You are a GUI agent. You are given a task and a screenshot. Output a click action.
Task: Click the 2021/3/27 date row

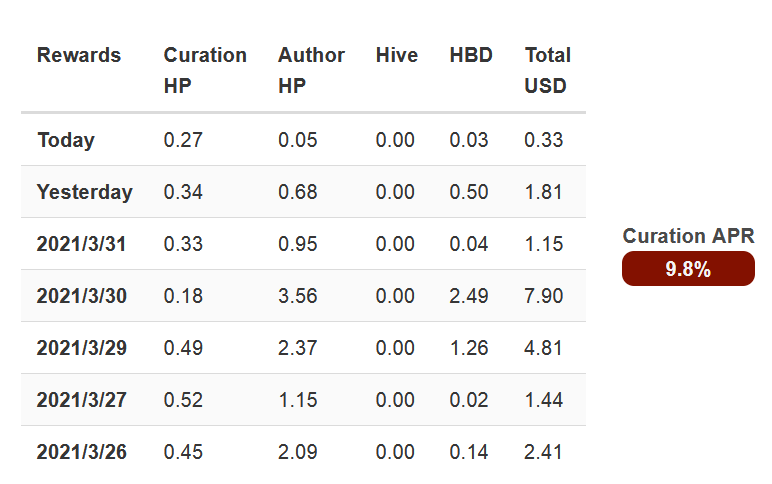point(303,400)
